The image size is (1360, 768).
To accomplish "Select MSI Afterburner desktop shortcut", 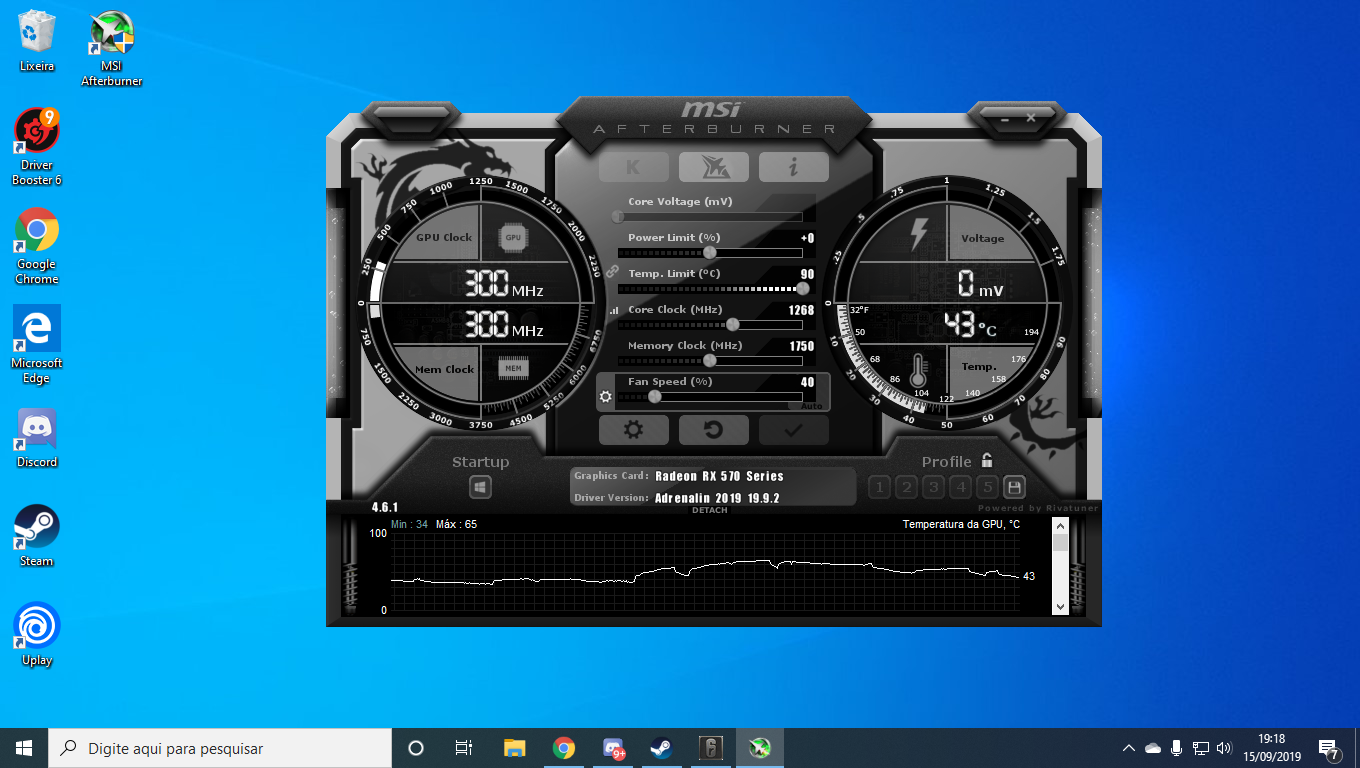I will [112, 49].
